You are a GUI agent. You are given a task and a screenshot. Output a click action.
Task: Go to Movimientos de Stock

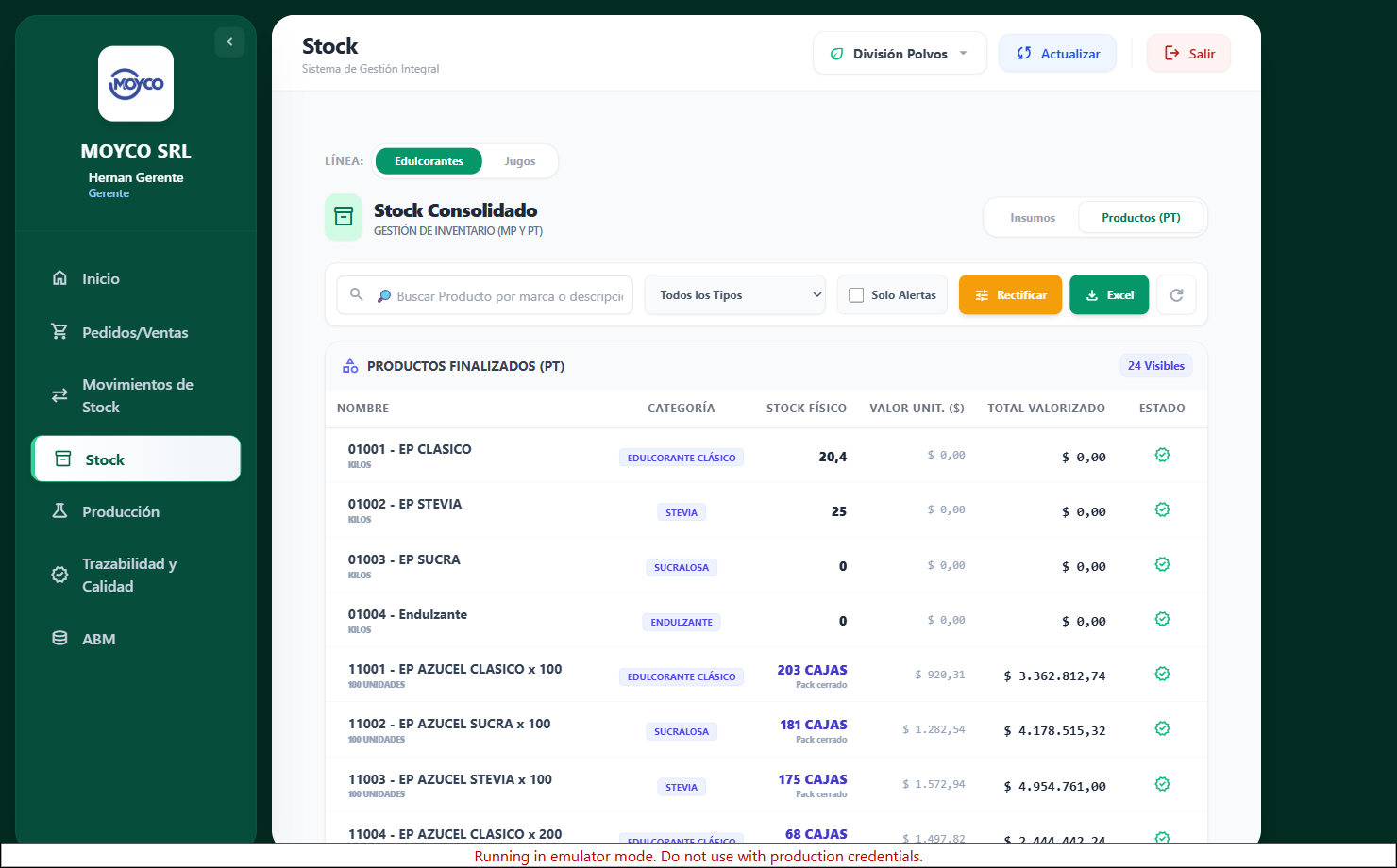click(x=136, y=395)
